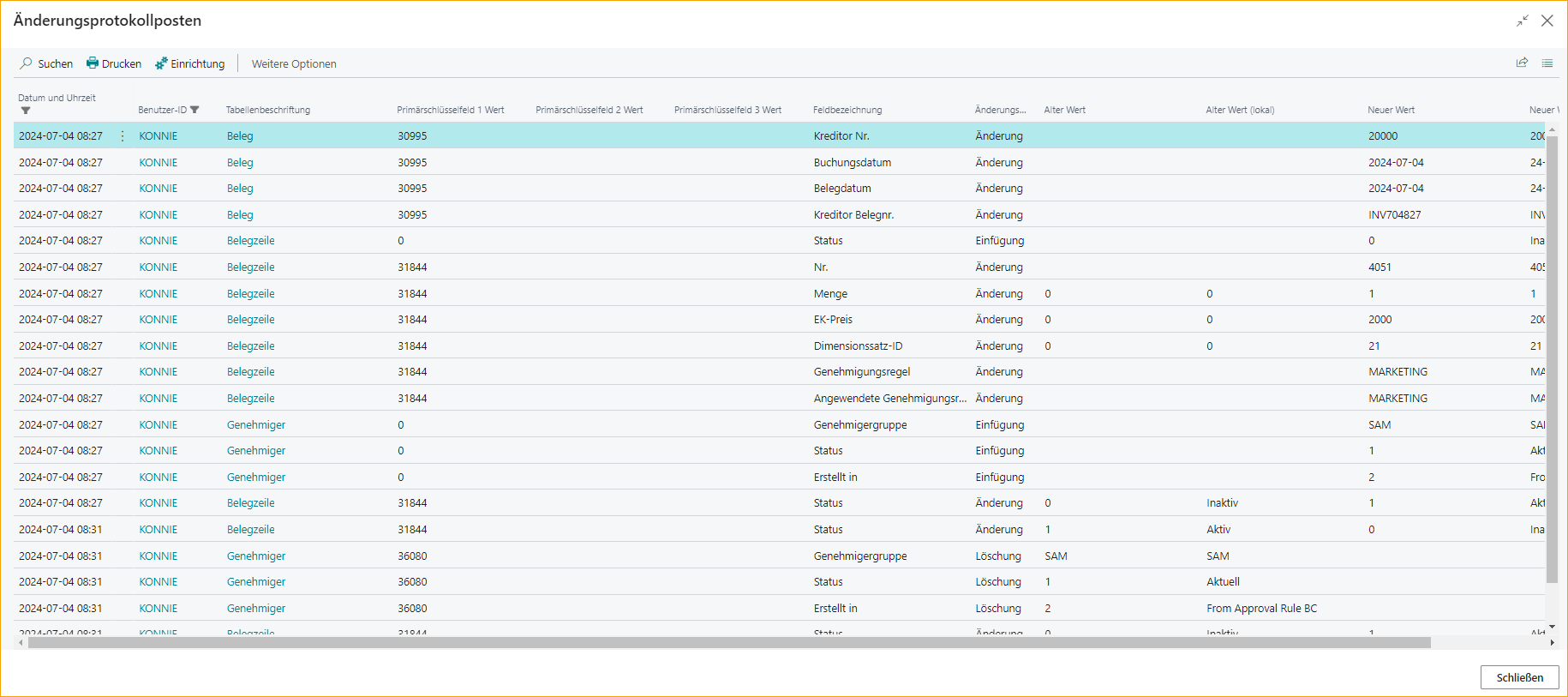Screen dimensions: 1568x697
Task: Click the Einrichtung gear icon
Action: pos(161,63)
